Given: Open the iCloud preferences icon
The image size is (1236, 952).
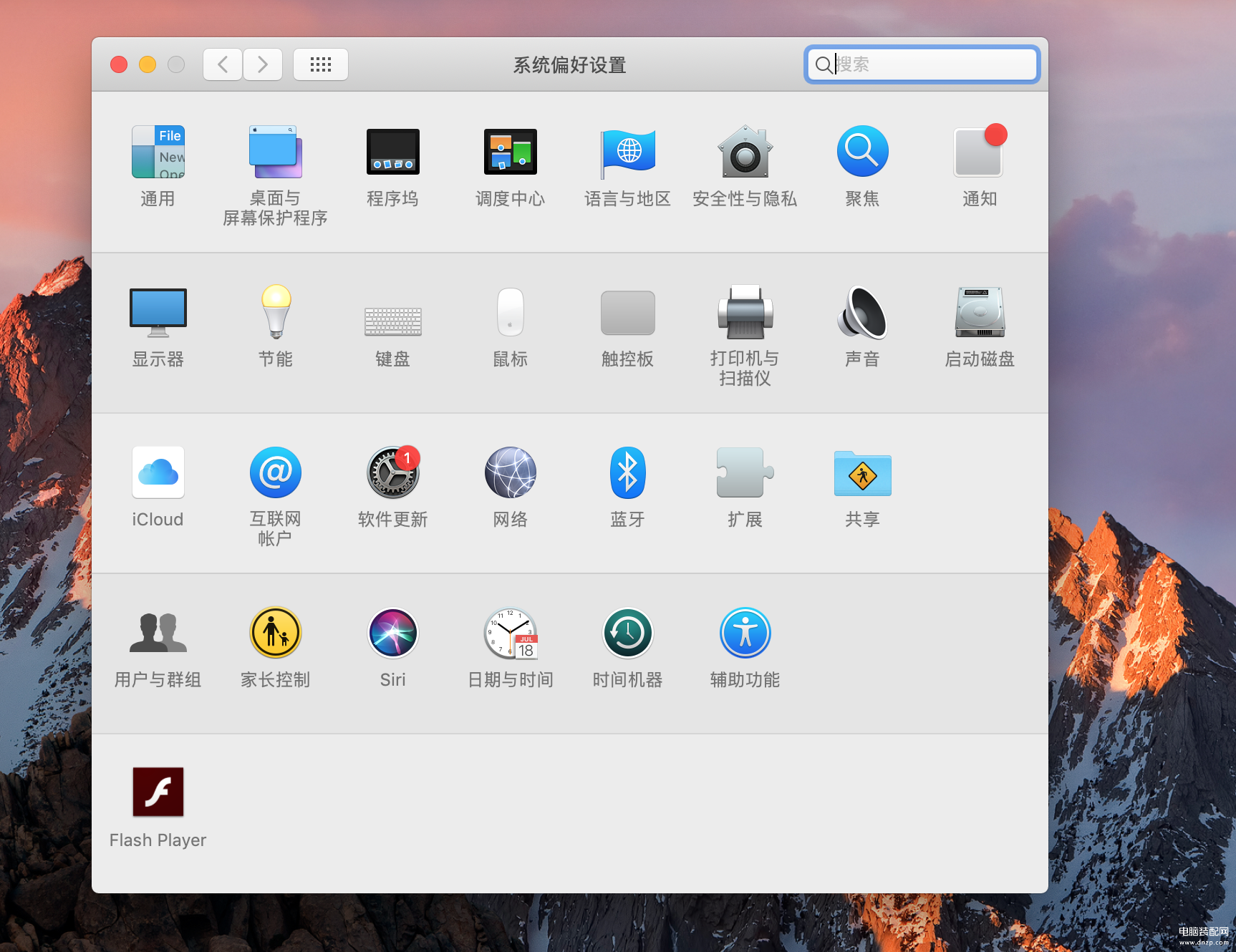Looking at the screenshot, I should (x=158, y=472).
